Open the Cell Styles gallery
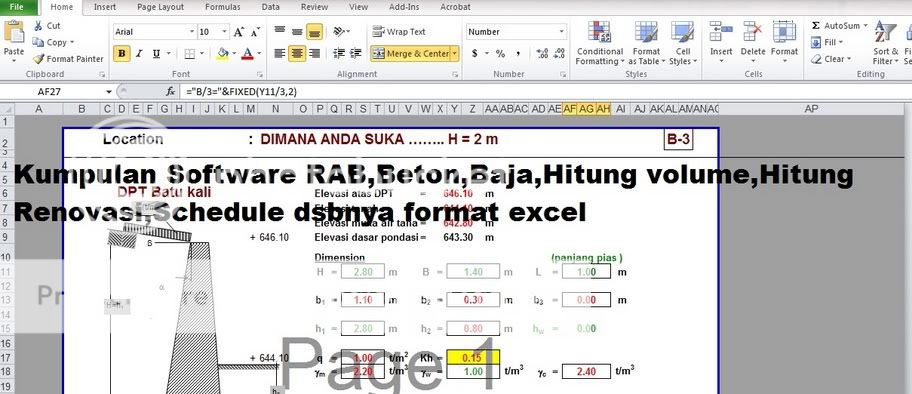 coord(682,43)
